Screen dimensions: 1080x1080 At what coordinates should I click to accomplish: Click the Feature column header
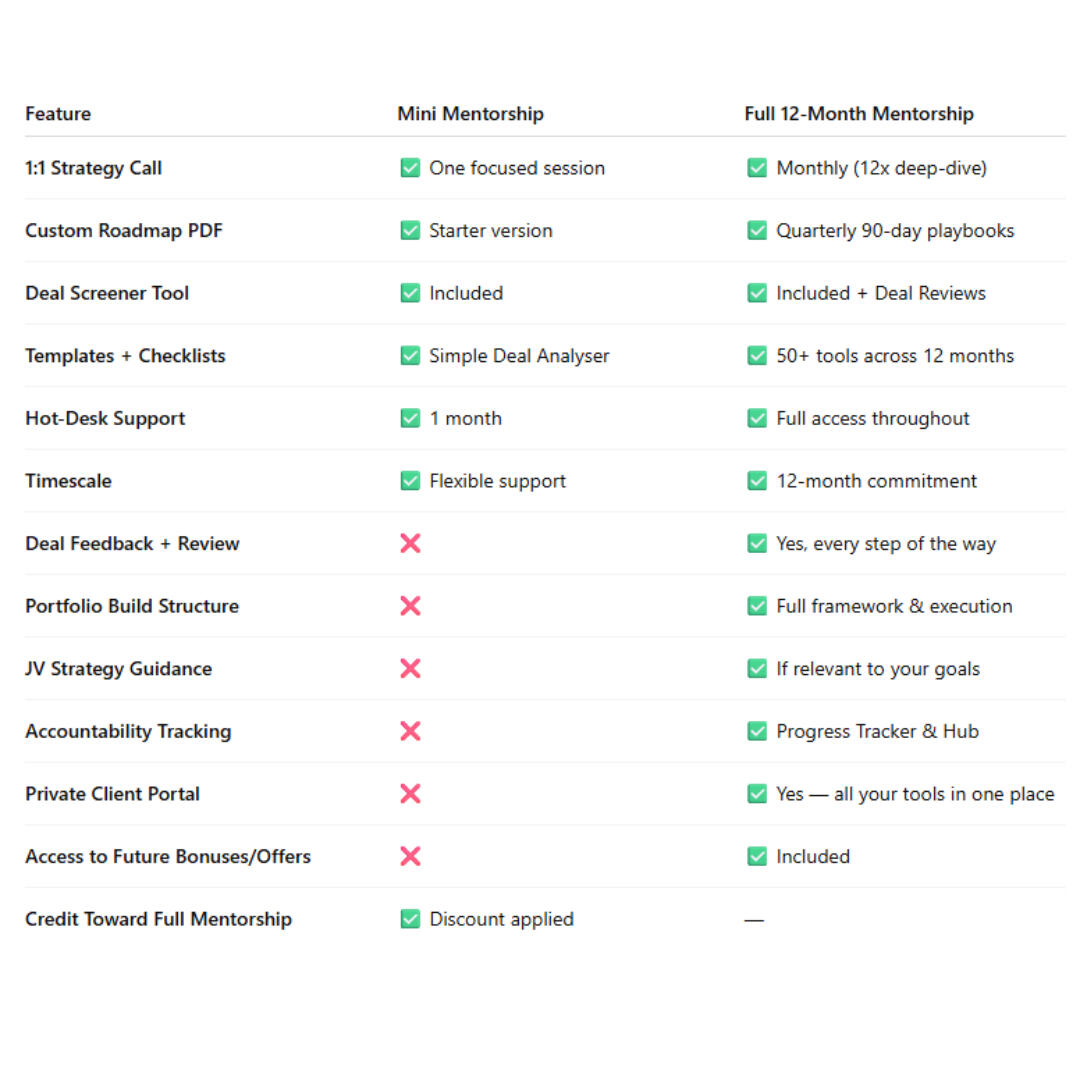coord(58,114)
